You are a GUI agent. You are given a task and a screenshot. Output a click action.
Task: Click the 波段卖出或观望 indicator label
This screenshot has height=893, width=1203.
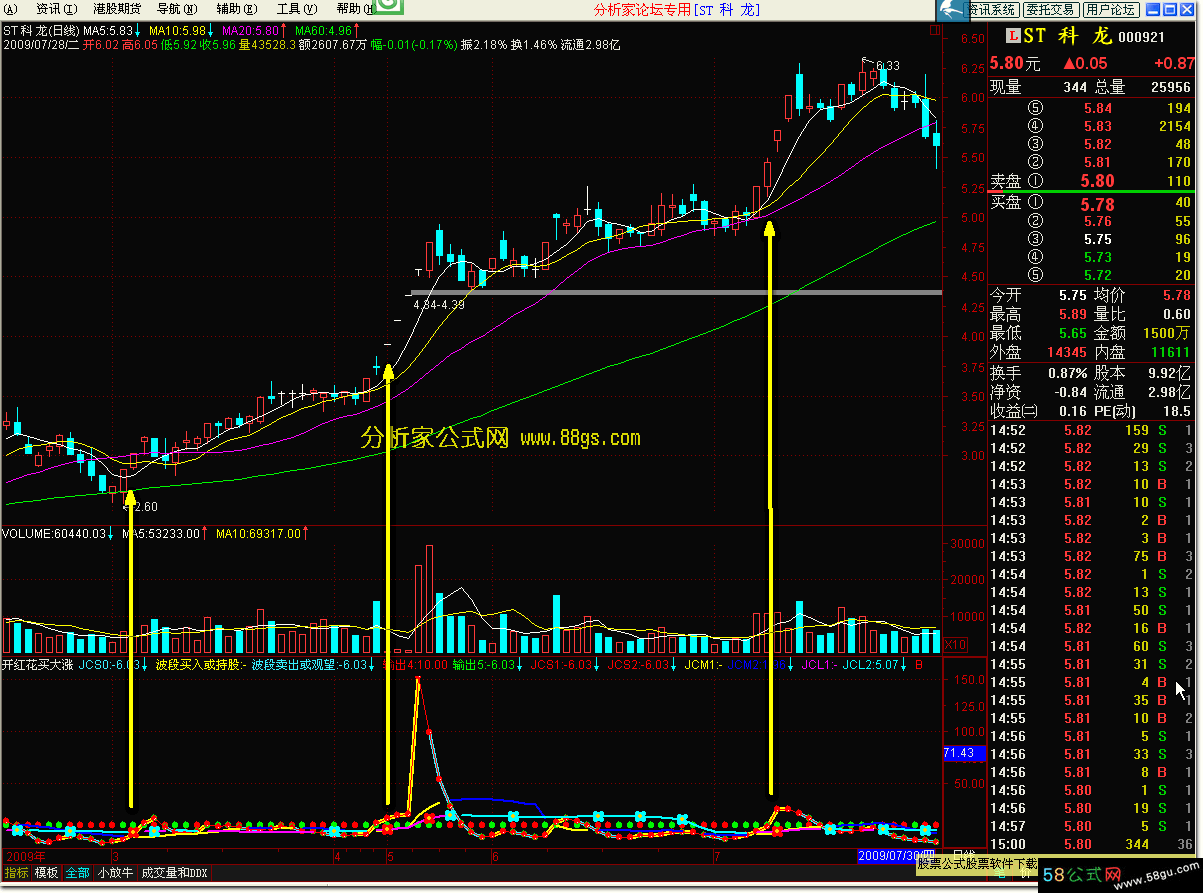294,664
